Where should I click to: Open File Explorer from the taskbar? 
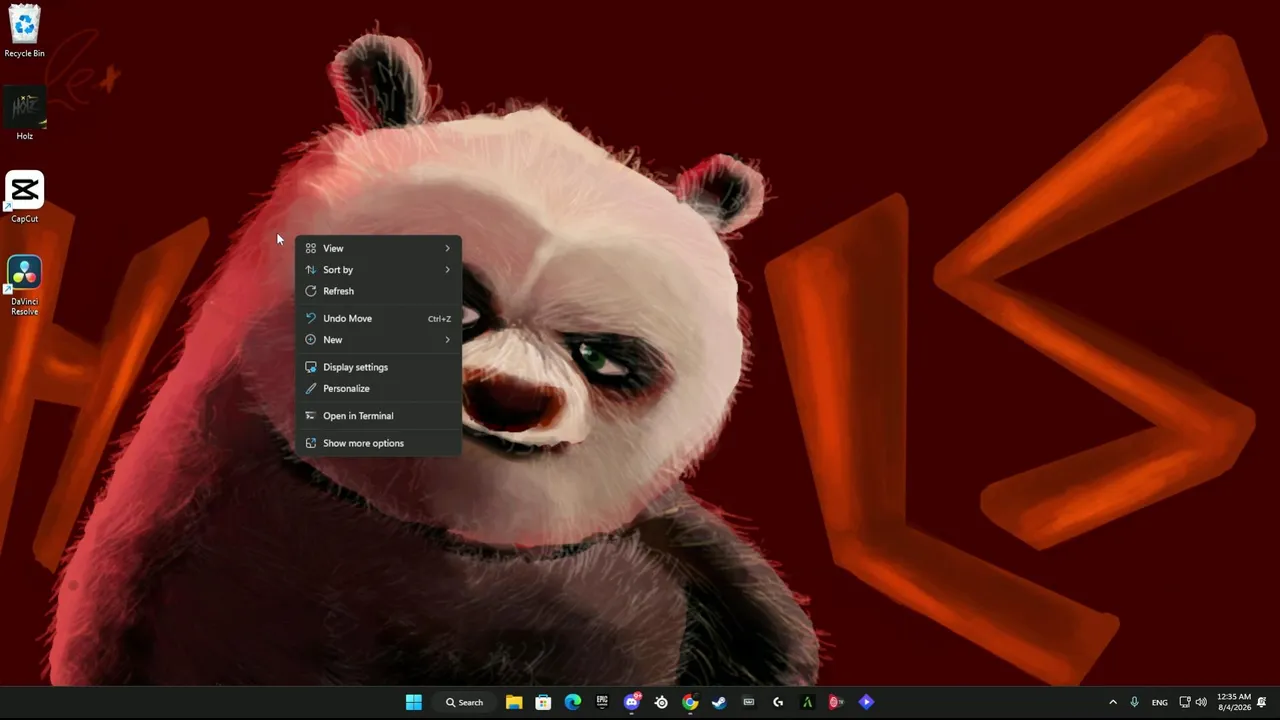click(514, 702)
